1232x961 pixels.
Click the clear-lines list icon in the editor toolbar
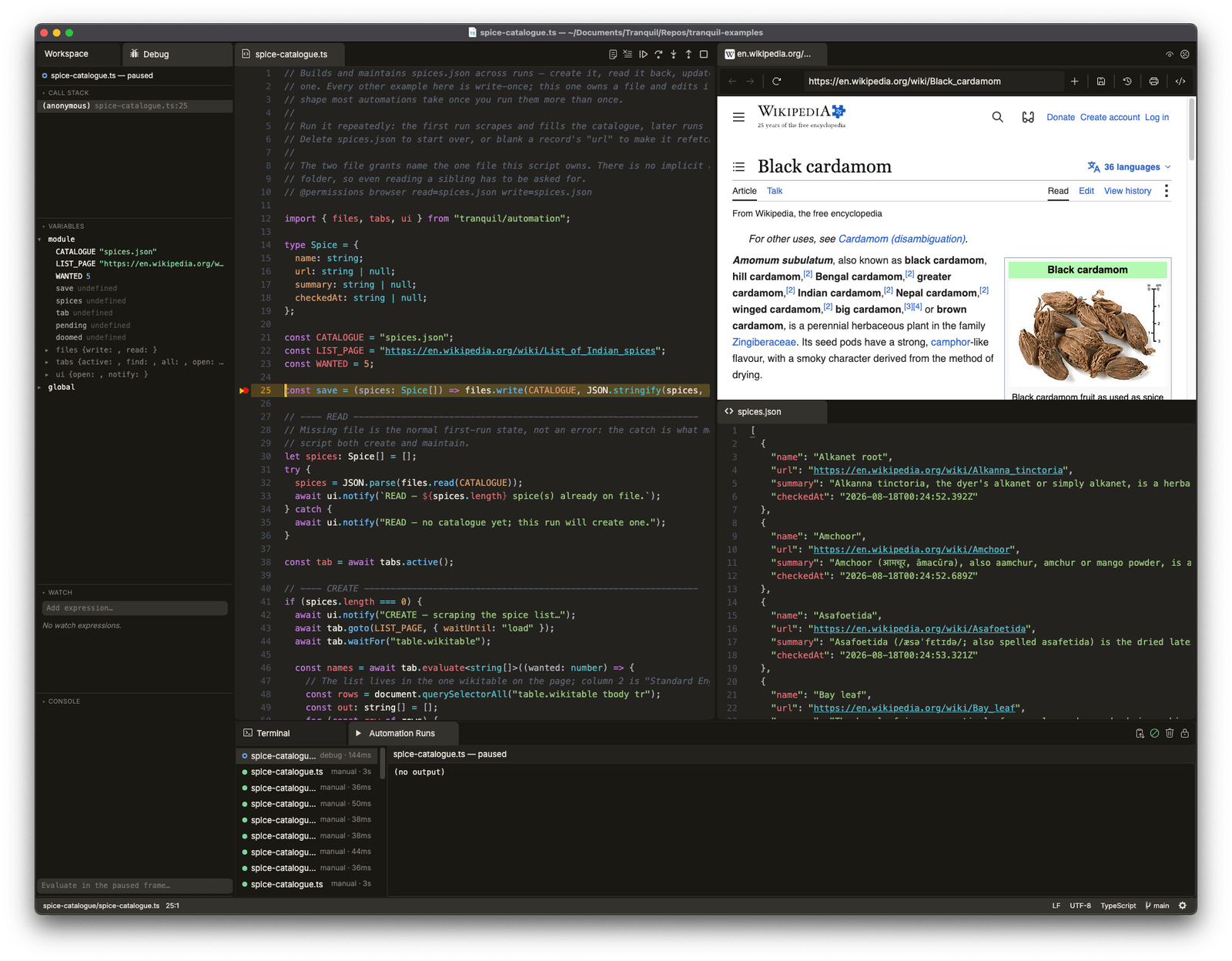pyautogui.click(x=628, y=54)
